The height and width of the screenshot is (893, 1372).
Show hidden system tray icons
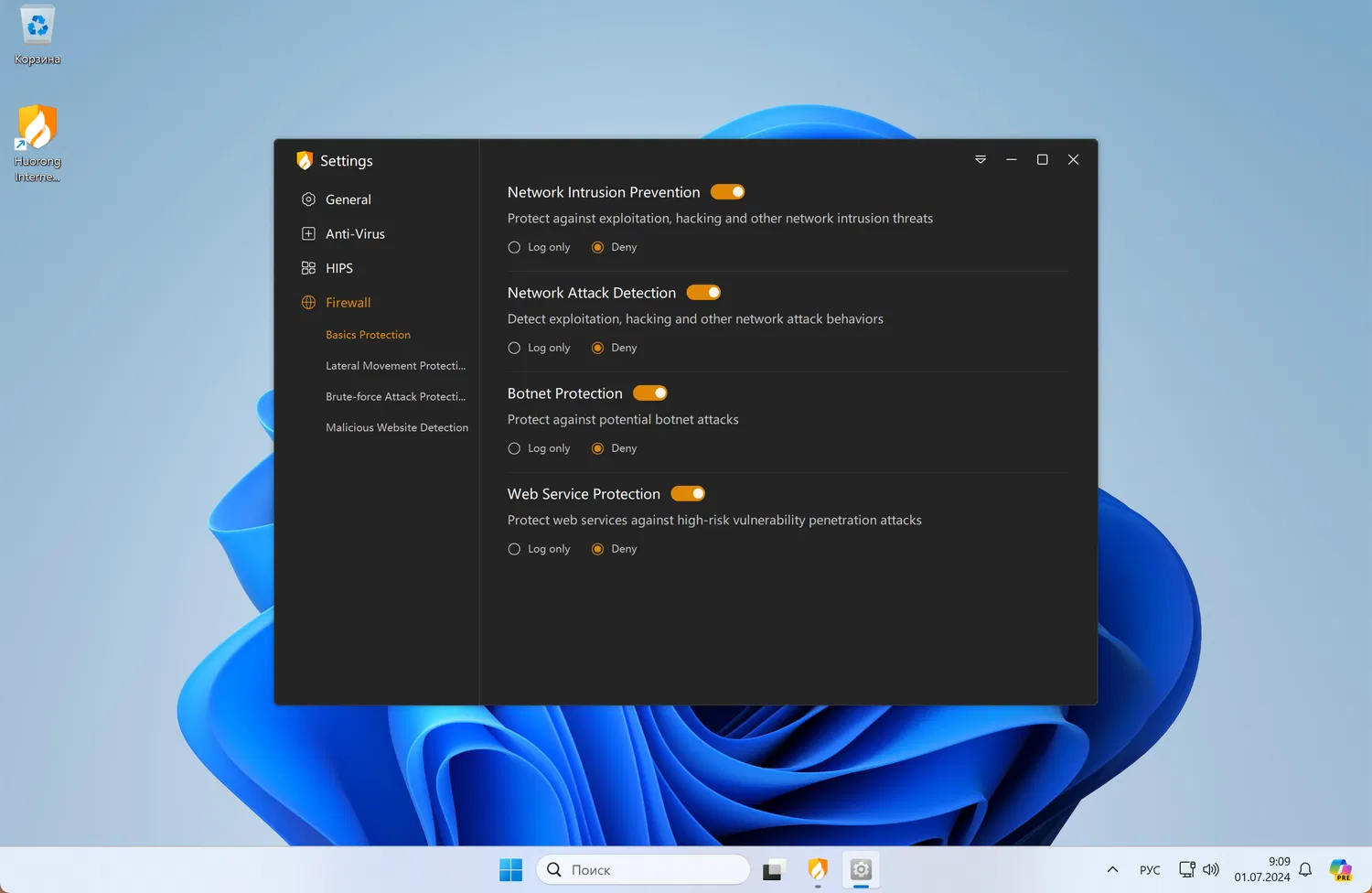(x=1112, y=870)
